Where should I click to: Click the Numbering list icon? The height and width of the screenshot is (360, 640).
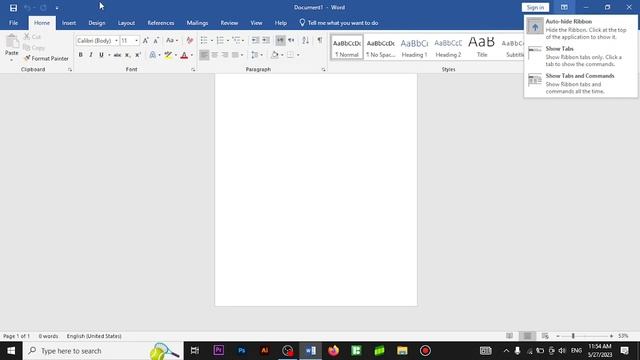click(220, 40)
